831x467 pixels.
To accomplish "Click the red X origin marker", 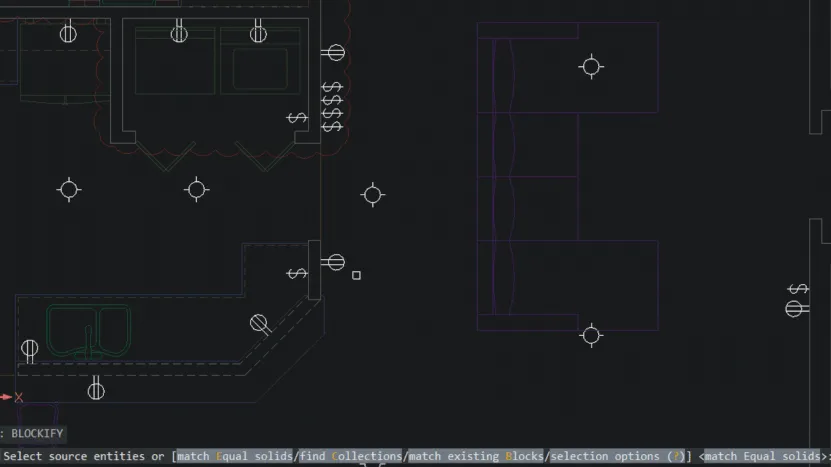I will (19, 397).
